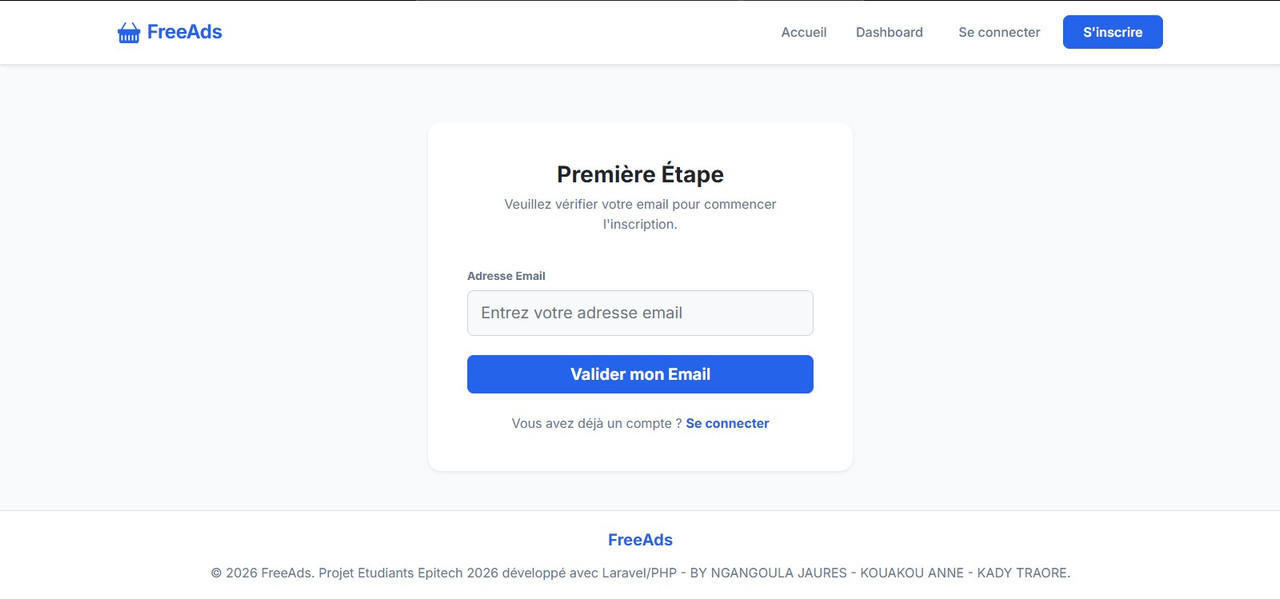Click the Vous avez déjà un compte text
This screenshot has width=1280, height=599.
596,423
